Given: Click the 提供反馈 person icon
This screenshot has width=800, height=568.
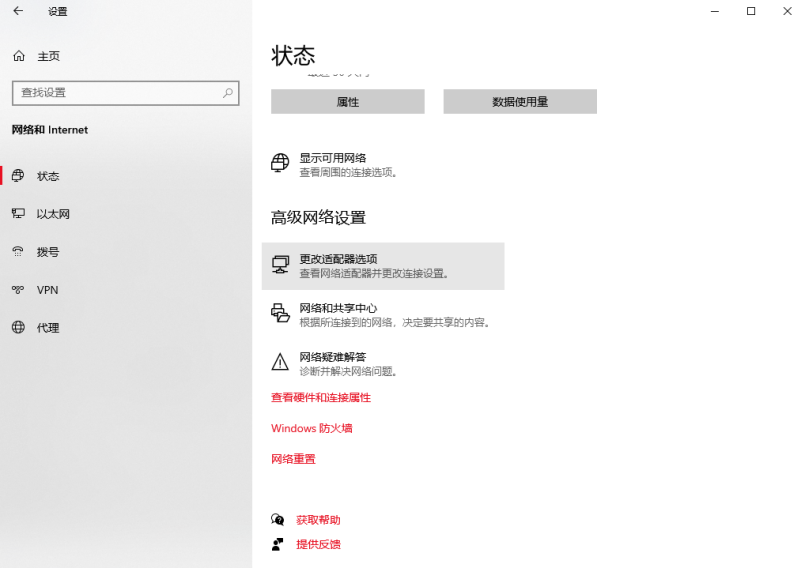Looking at the screenshot, I should [x=277, y=544].
